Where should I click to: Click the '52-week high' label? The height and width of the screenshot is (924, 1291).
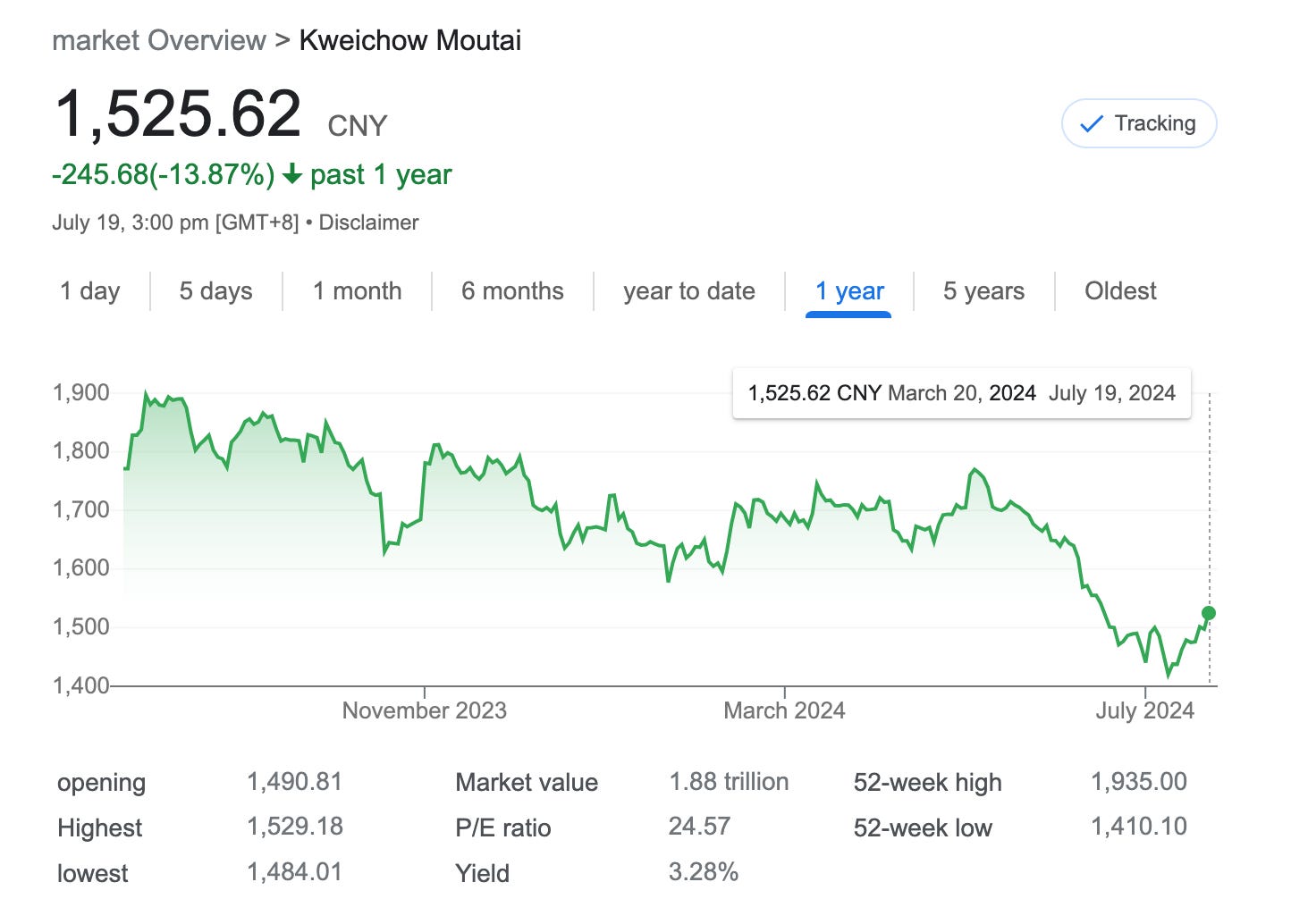point(927,784)
